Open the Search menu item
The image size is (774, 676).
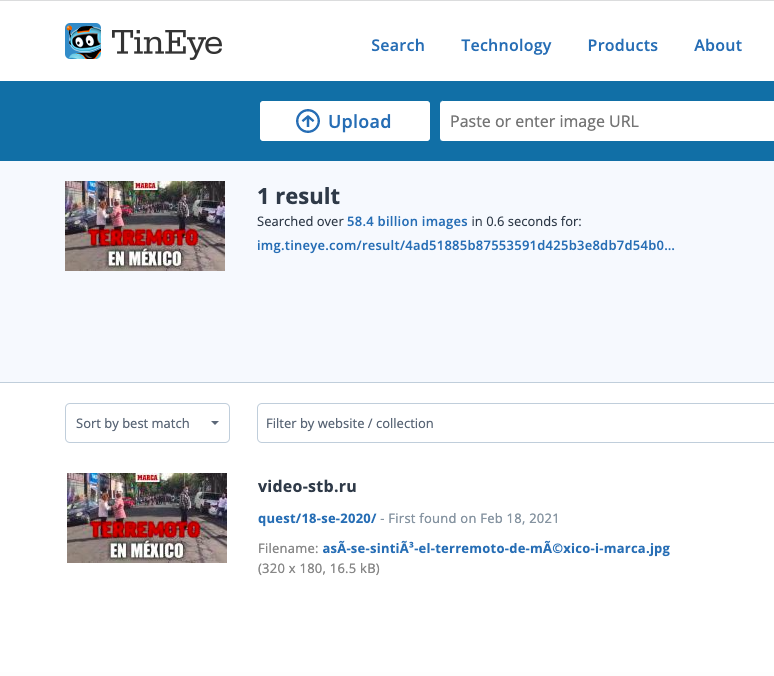[397, 45]
